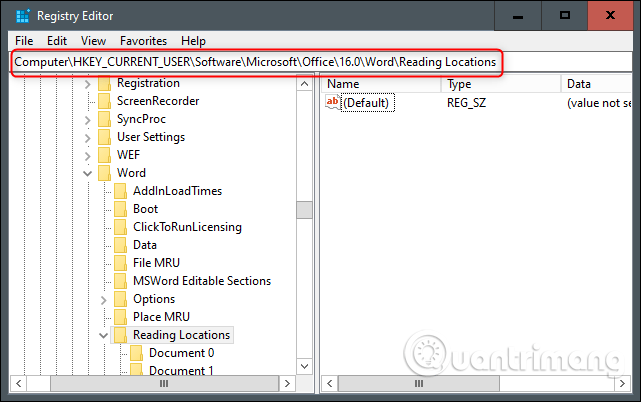Open the File menu
641x402 pixels.
pos(24,41)
